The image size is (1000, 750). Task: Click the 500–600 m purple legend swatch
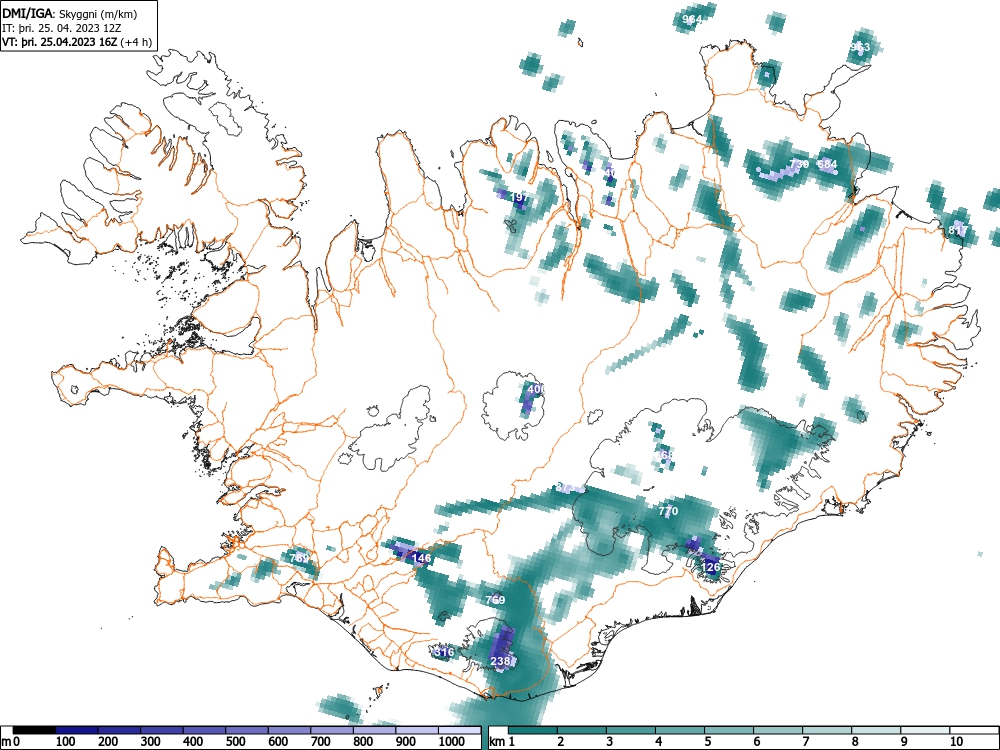247,730
